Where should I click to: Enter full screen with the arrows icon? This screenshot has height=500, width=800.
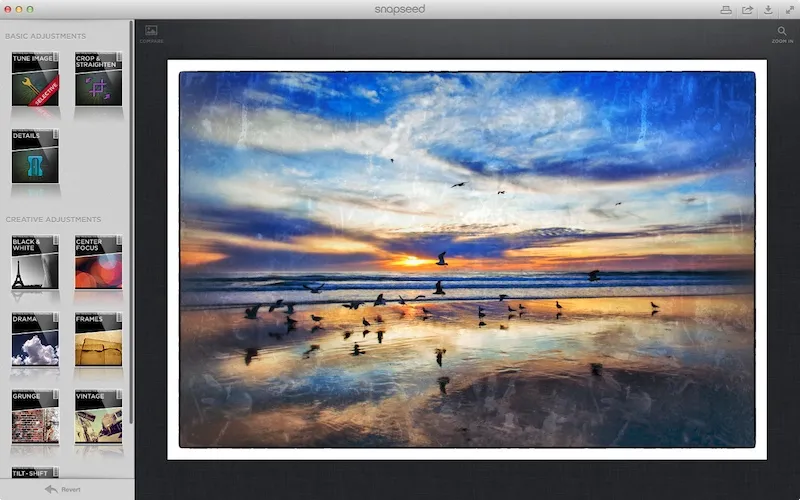788,9
